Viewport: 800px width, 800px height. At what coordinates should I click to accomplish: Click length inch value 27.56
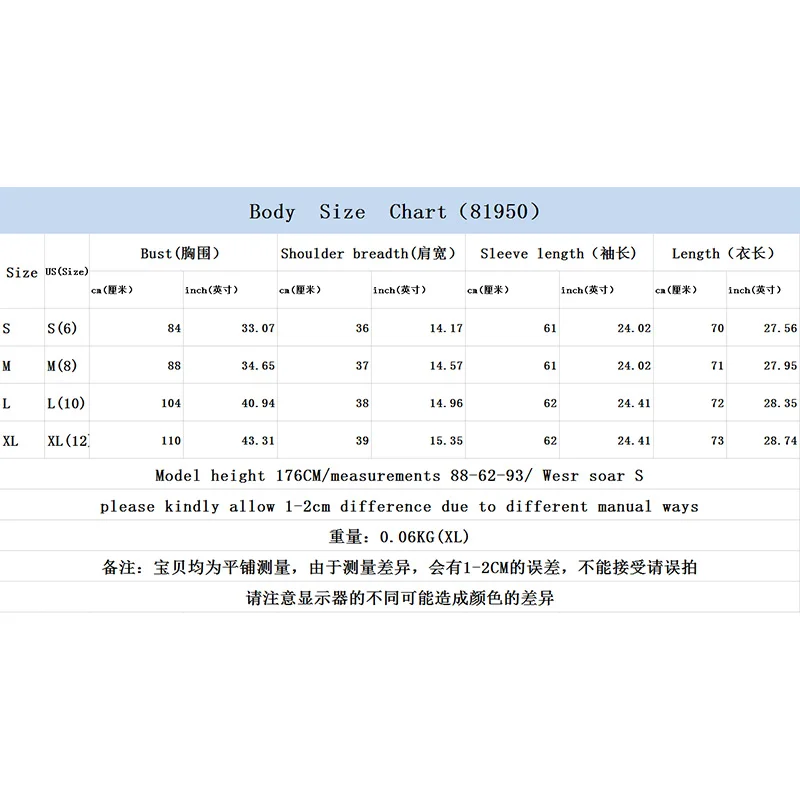780,328
